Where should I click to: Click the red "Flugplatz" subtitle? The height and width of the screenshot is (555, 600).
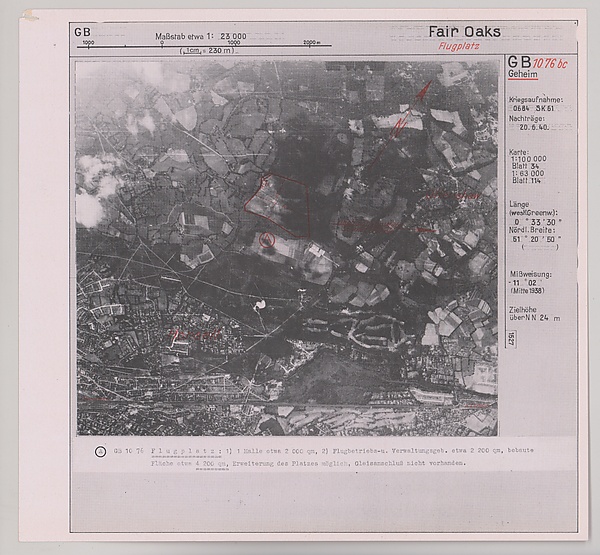459,46
